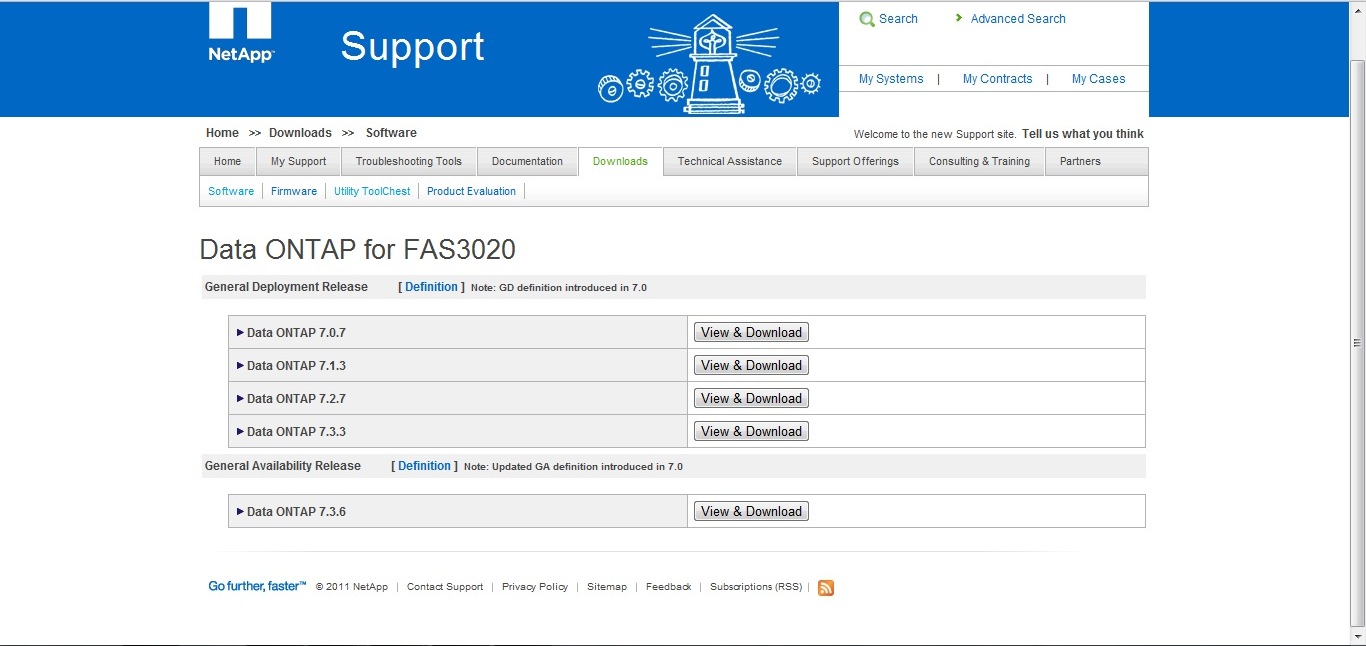Click the Support title in the banner
The image size is (1366, 646).
tap(412, 47)
